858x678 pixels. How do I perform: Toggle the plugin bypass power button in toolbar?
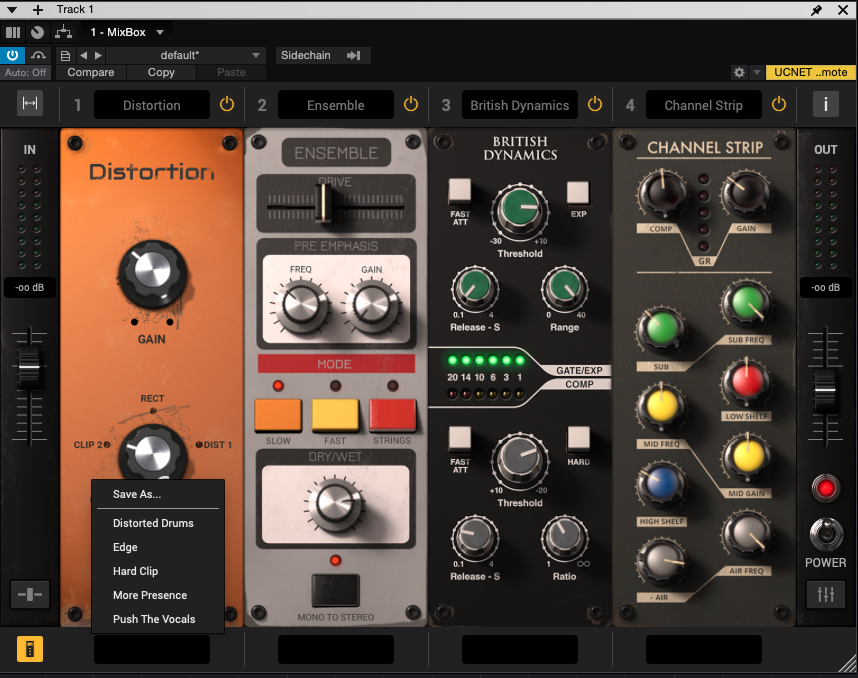pyautogui.click(x=12, y=55)
